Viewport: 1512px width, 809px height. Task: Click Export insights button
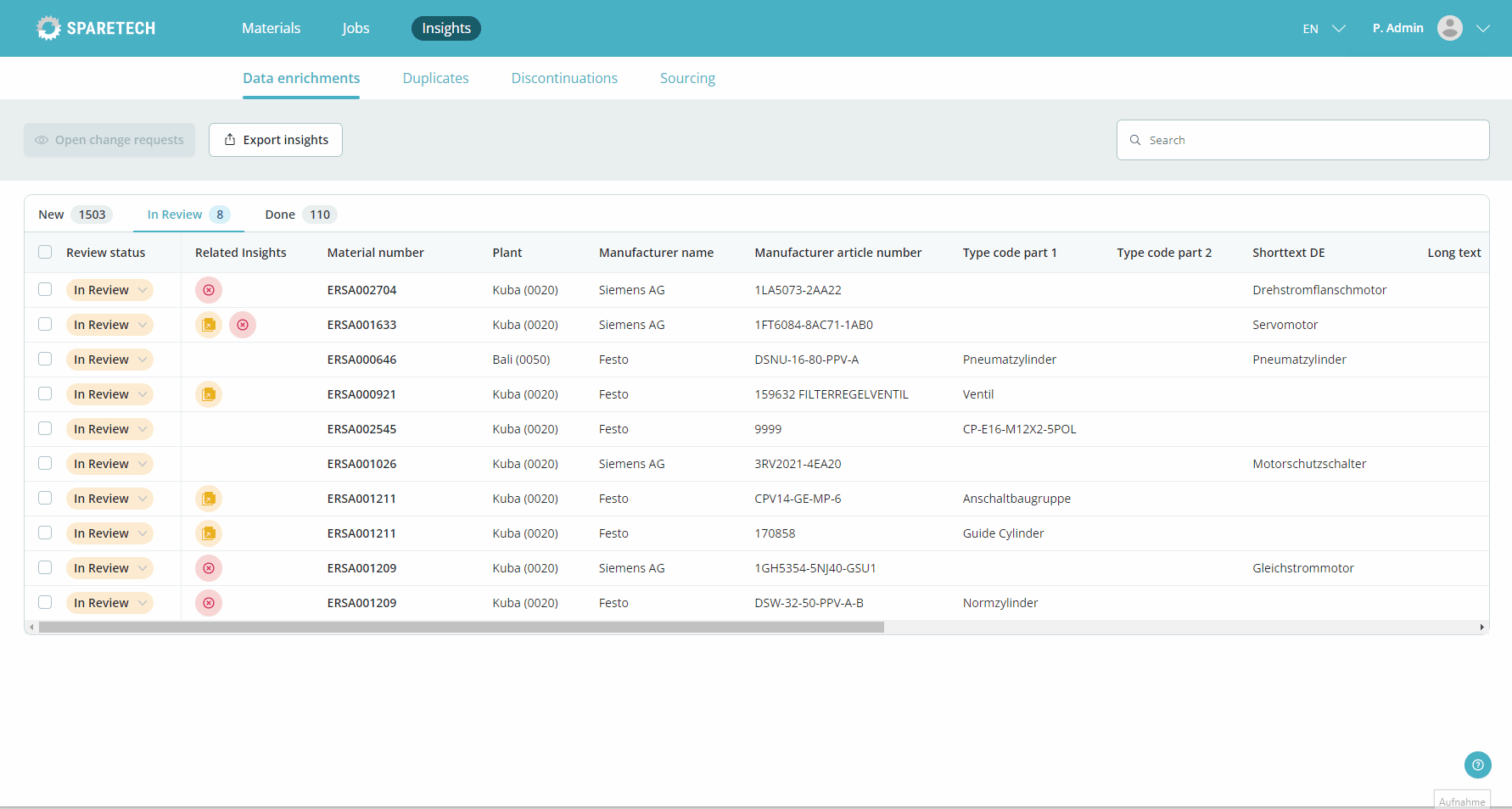point(276,140)
